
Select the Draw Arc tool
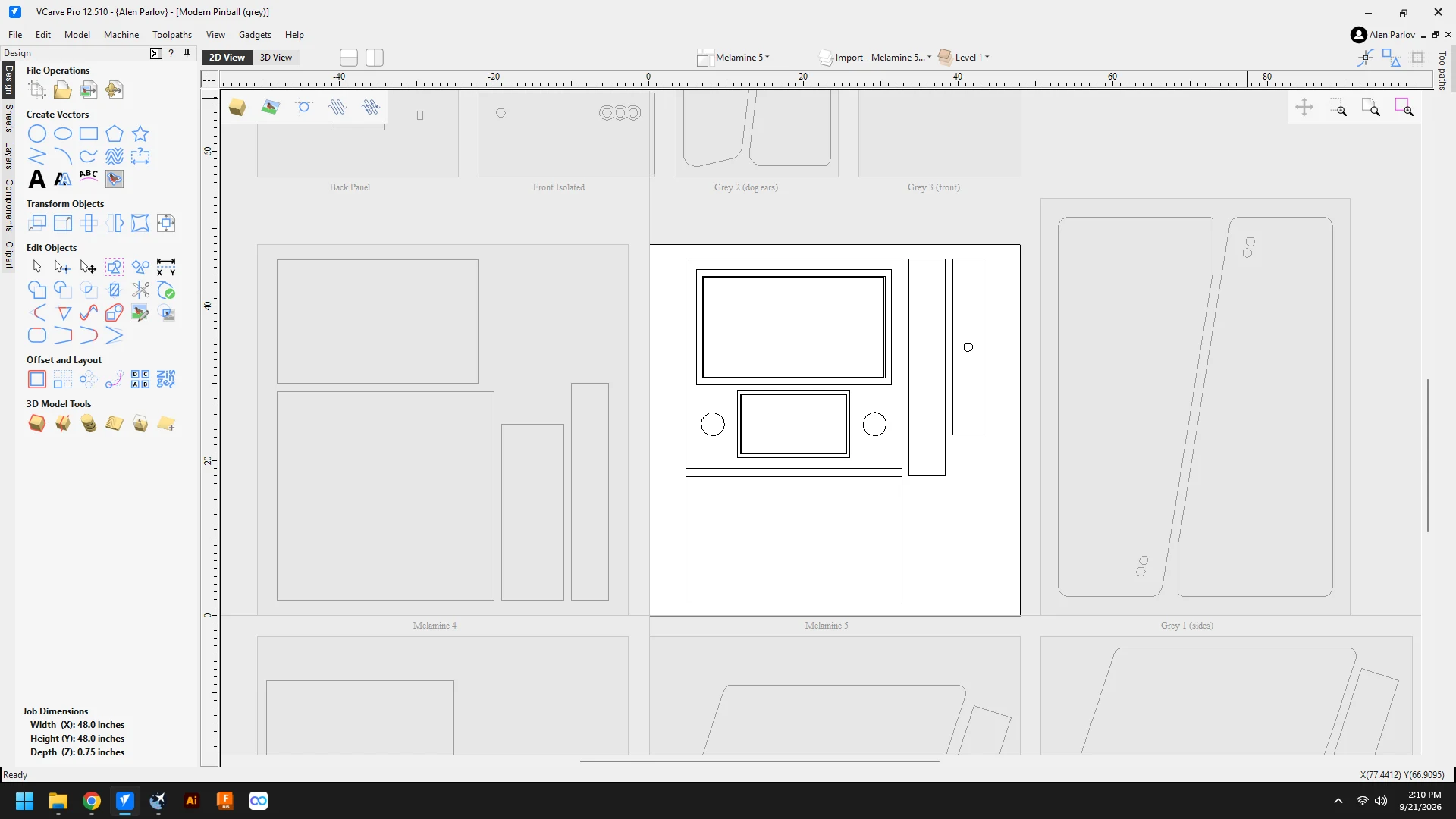pos(63,157)
